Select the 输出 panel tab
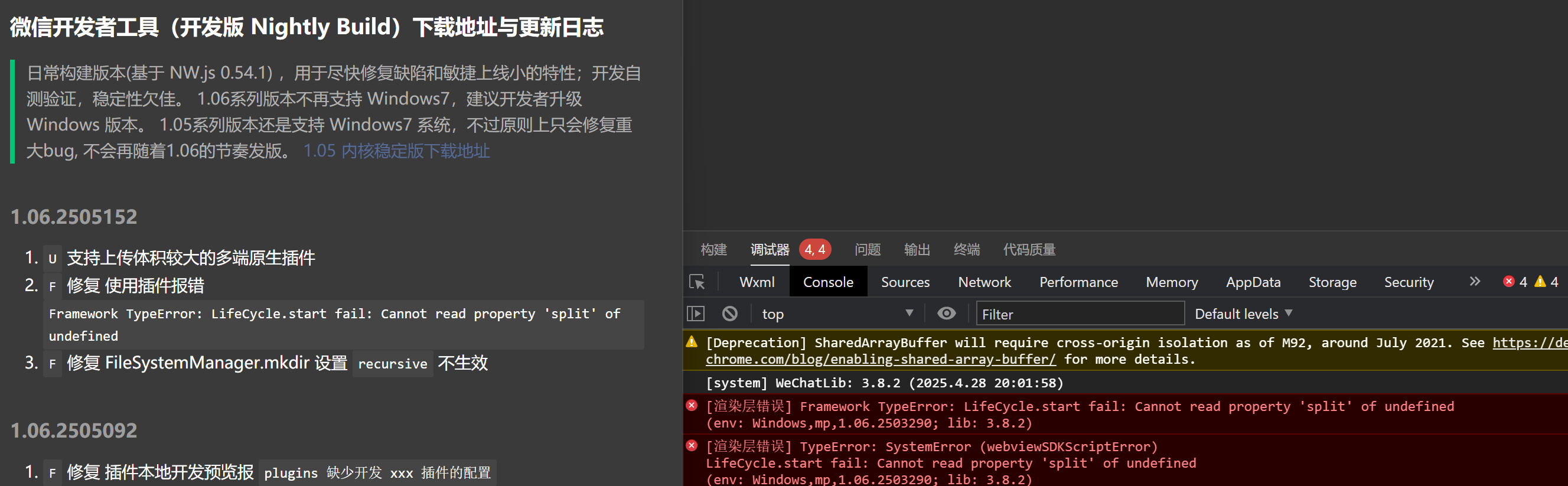The width and height of the screenshot is (1568, 486). click(917, 249)
